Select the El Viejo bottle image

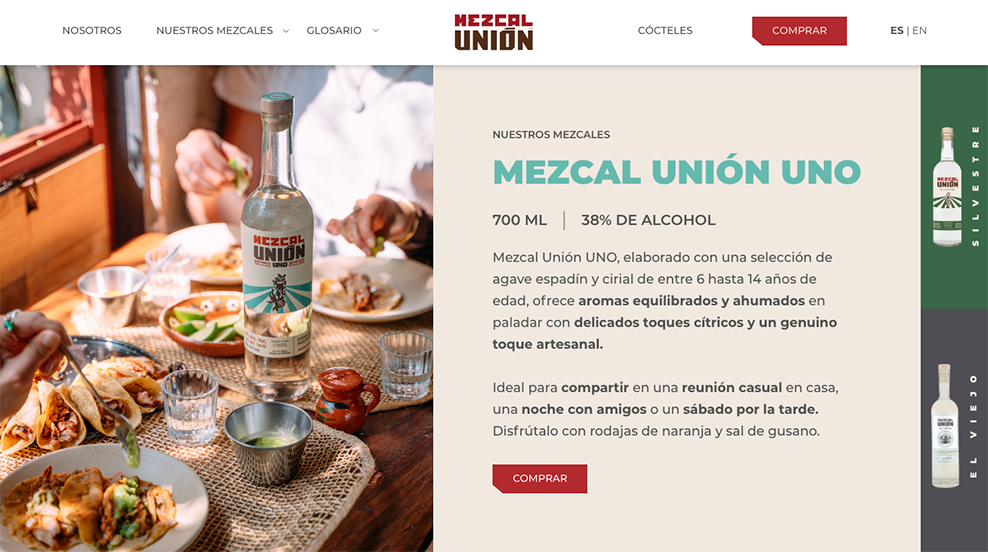(x=945, y=425)
